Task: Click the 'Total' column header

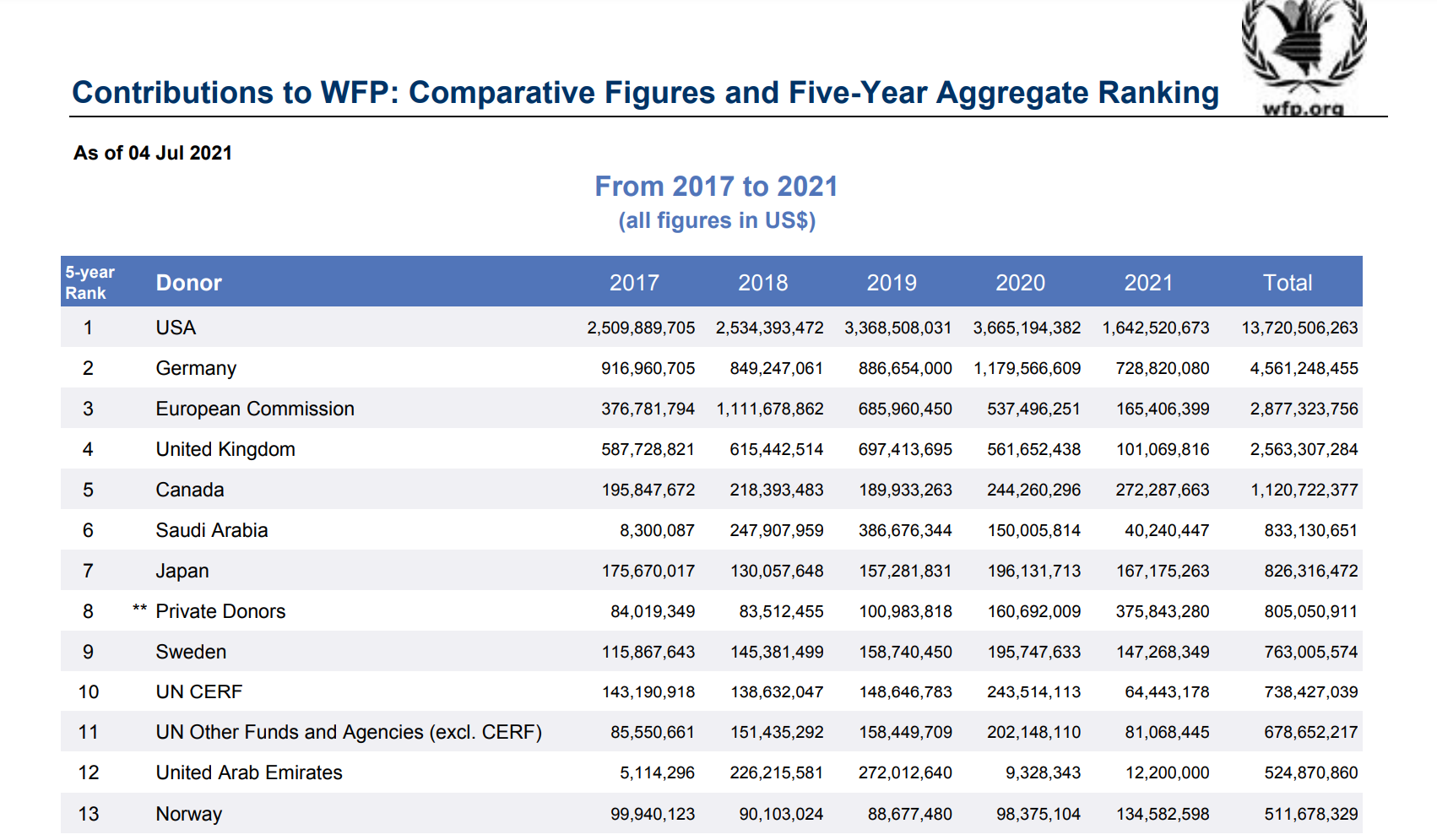Action: tap(1288, 283)
